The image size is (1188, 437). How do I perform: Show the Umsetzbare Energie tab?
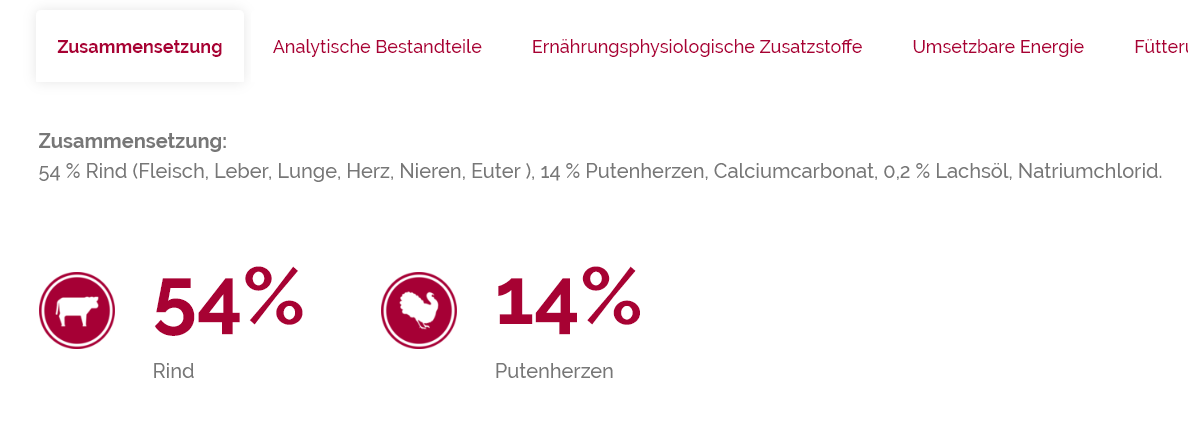click(998, 47)
